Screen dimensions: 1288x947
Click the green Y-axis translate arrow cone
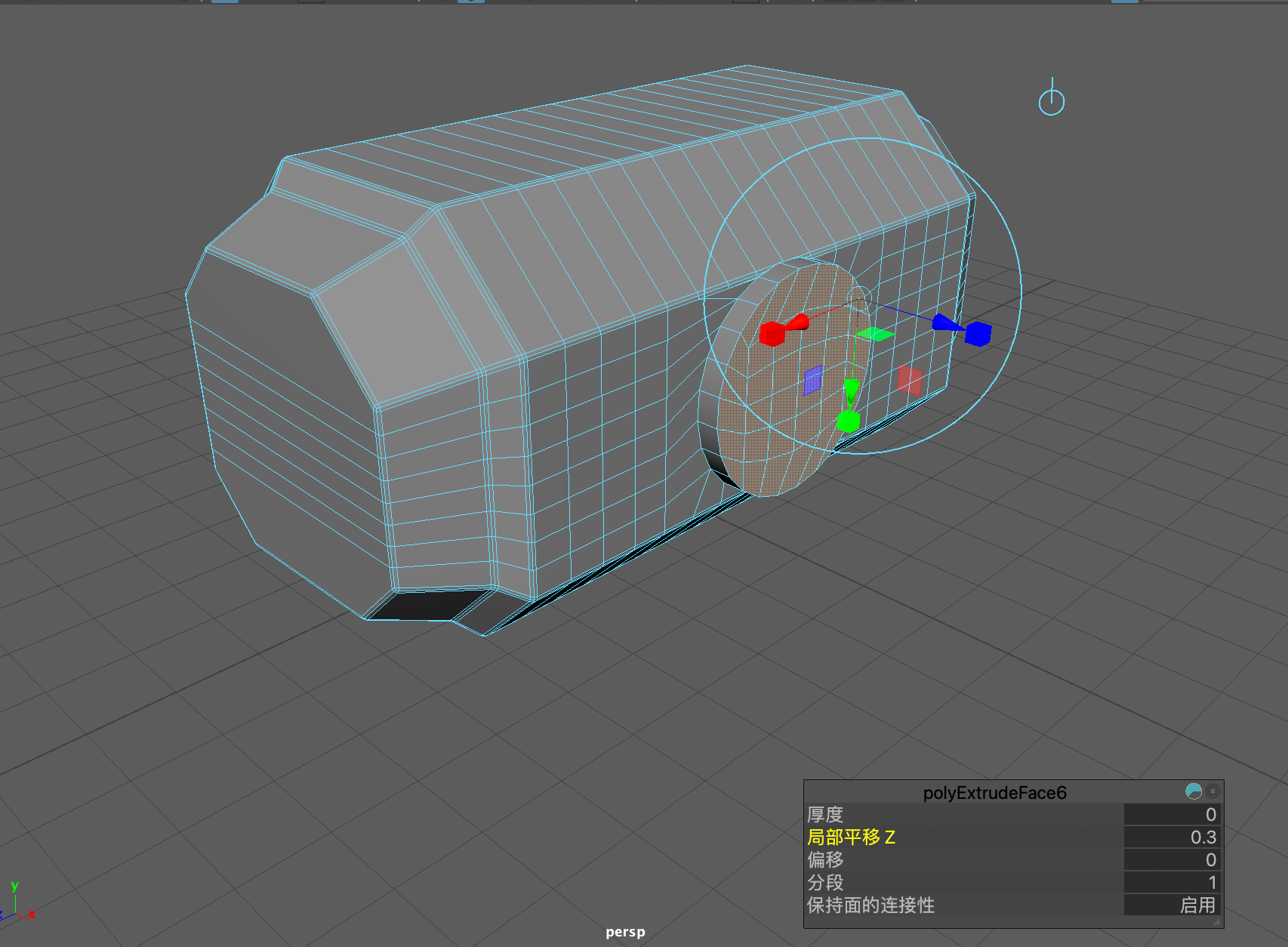click(851, 390)
